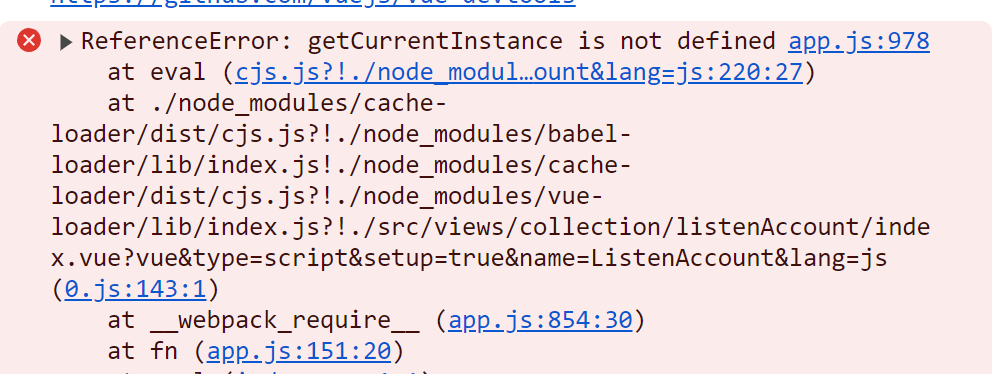
Task: Click the cut-off link below app.js:151:20
Action: pyautogui.click(x=327, y=371)
